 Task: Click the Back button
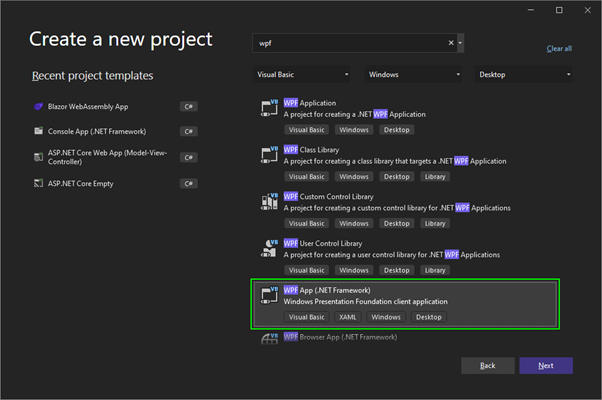488,365
